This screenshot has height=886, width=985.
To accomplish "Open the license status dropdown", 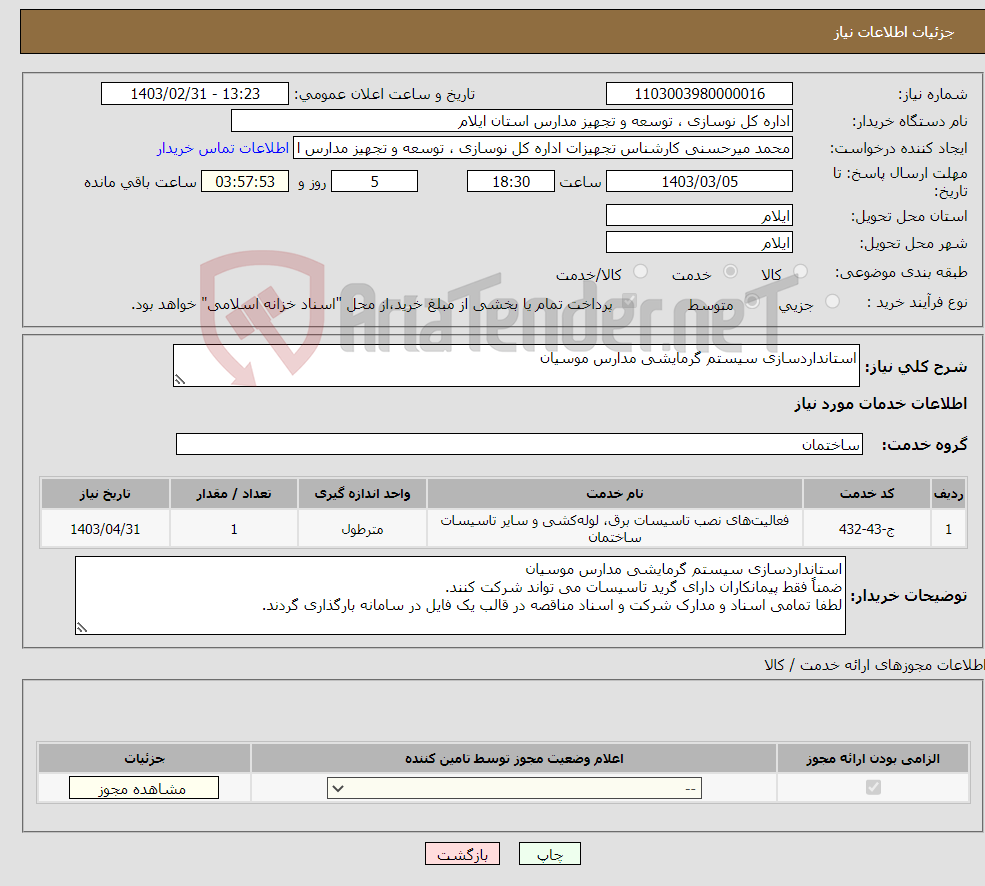I will pos(514,788).
